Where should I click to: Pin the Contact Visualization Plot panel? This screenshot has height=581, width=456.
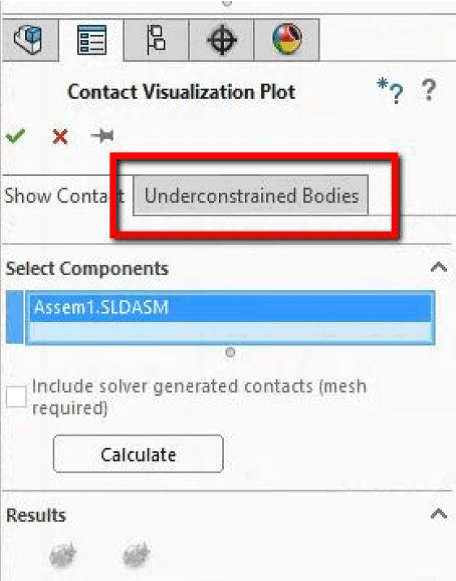[x=102, y=136]
